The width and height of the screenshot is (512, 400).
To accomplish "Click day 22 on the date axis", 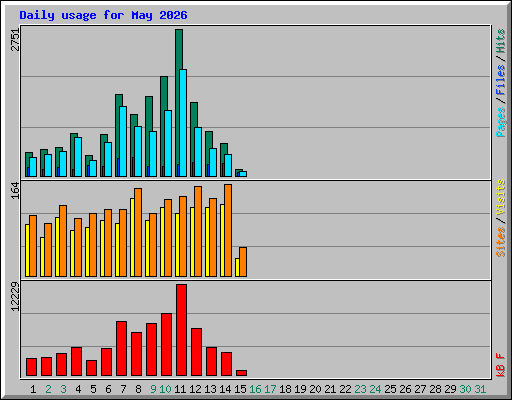I will 345,389.
